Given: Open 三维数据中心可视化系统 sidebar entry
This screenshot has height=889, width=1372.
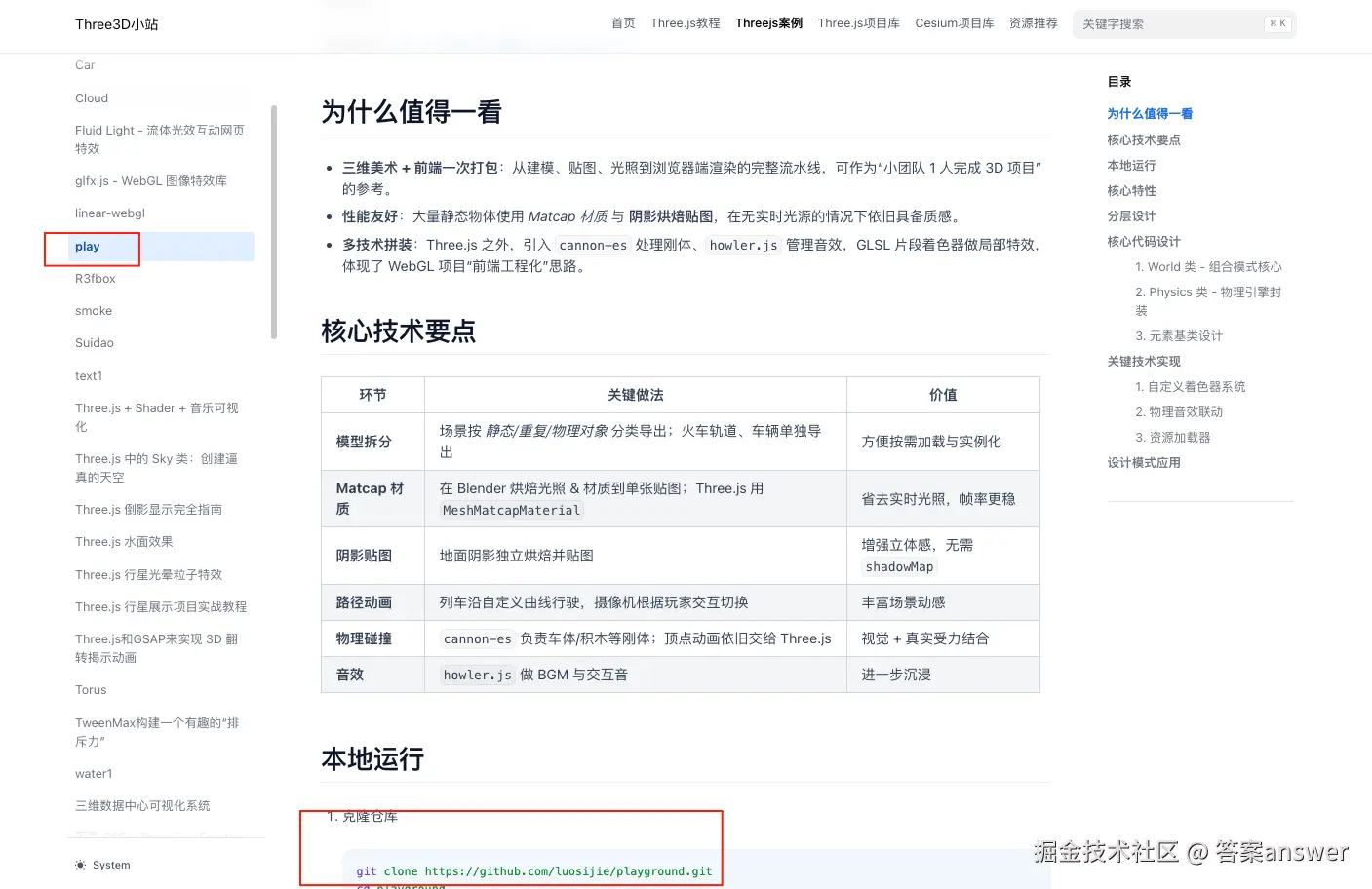Looking at the screenshot, I should (x=142, y=806).
